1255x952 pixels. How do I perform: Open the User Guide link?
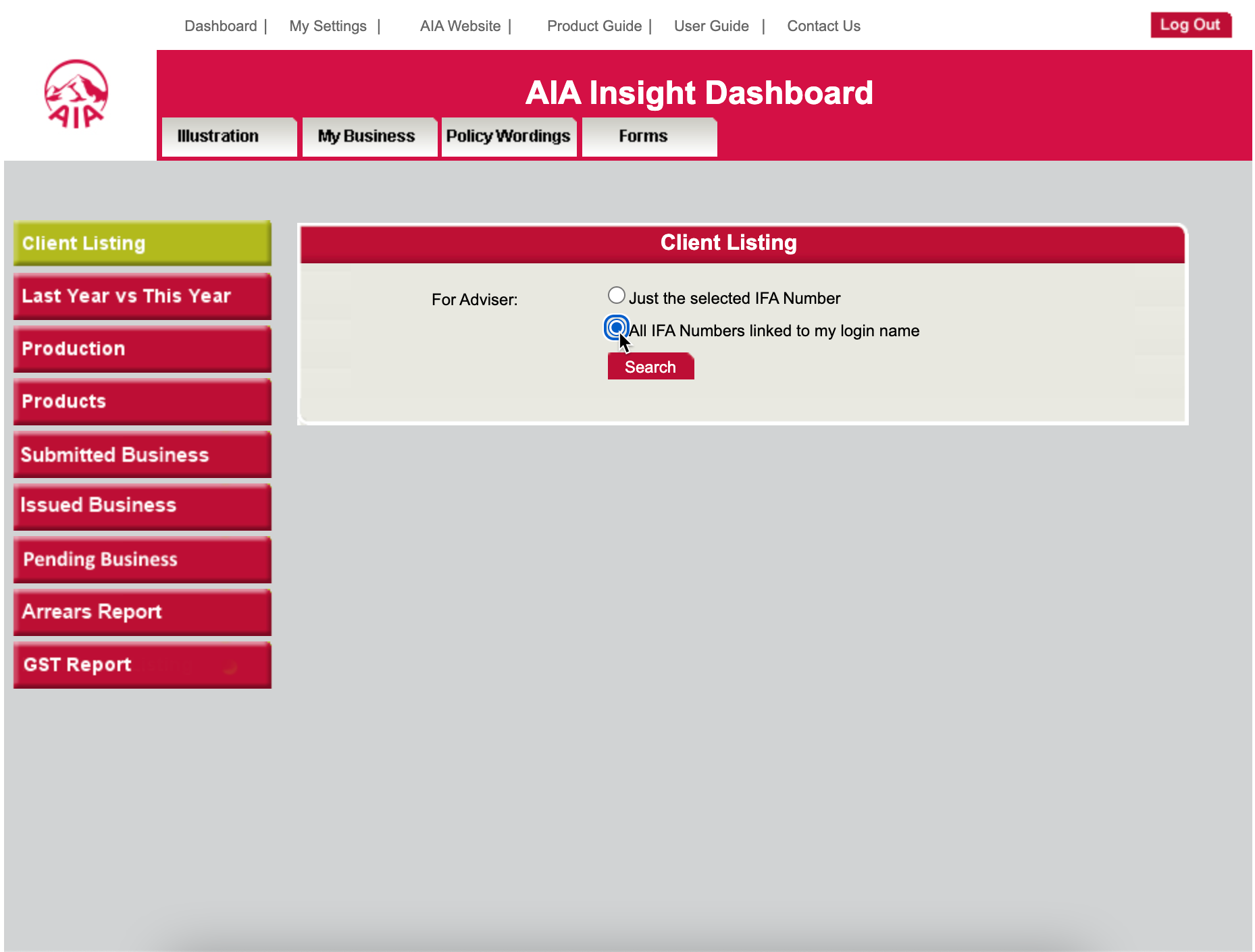(711, 26)
